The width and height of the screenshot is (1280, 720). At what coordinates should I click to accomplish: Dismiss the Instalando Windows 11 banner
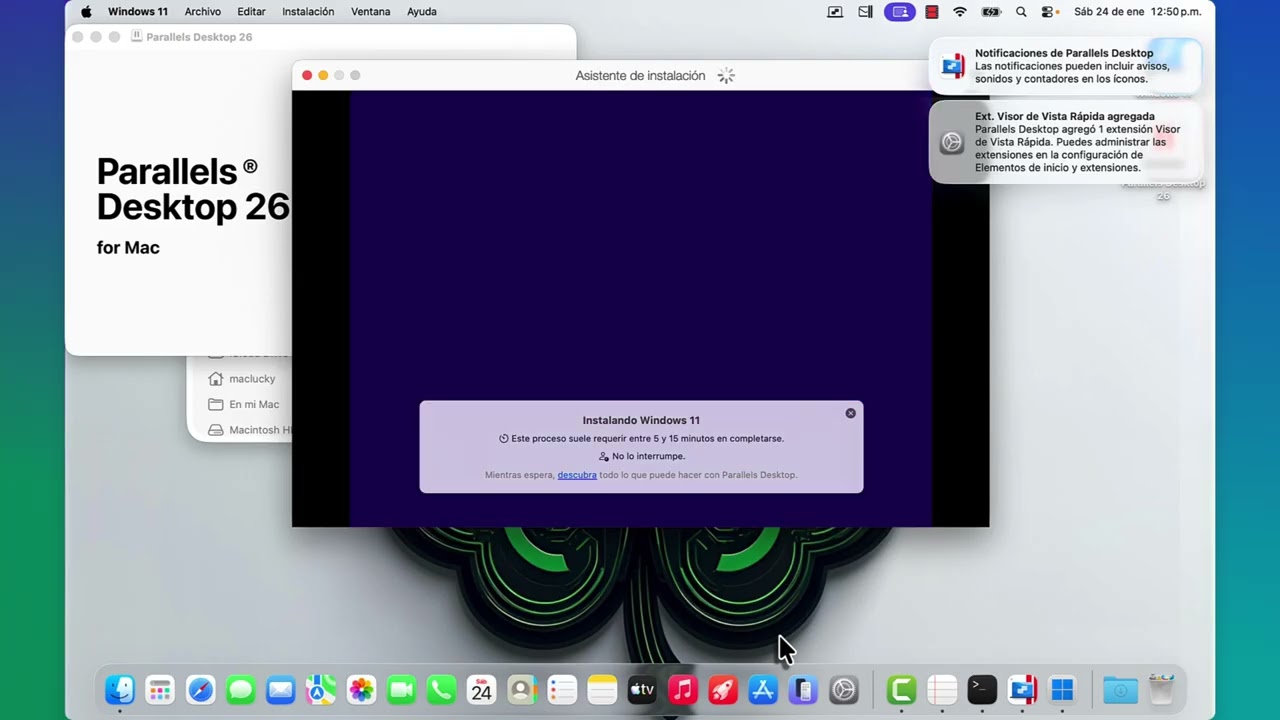[x=851, y=413]
